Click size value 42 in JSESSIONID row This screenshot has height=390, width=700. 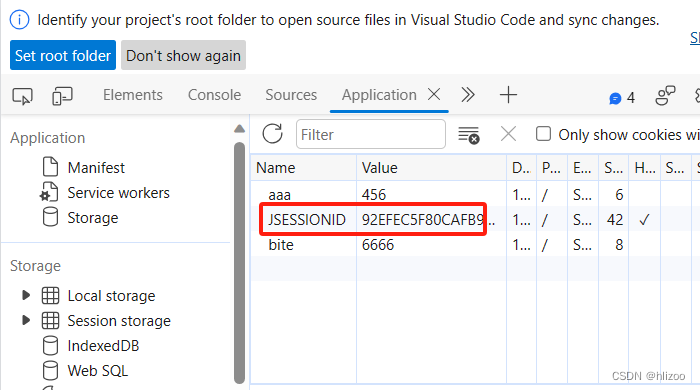pos(615,220)
